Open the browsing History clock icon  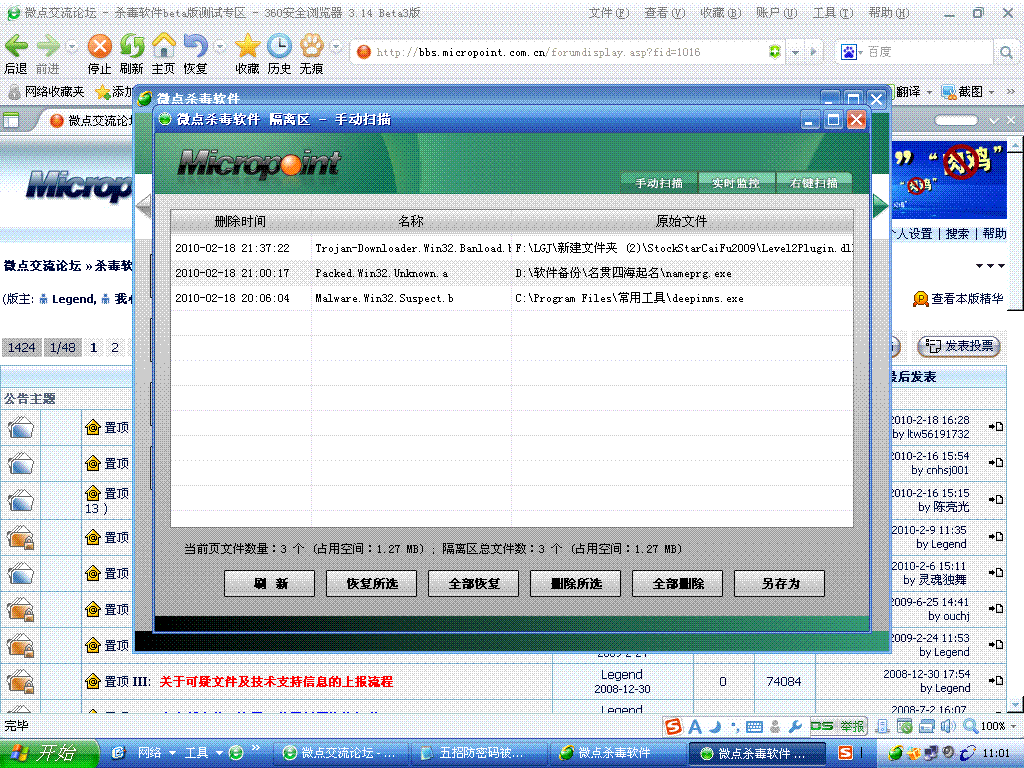pos(279,47)
